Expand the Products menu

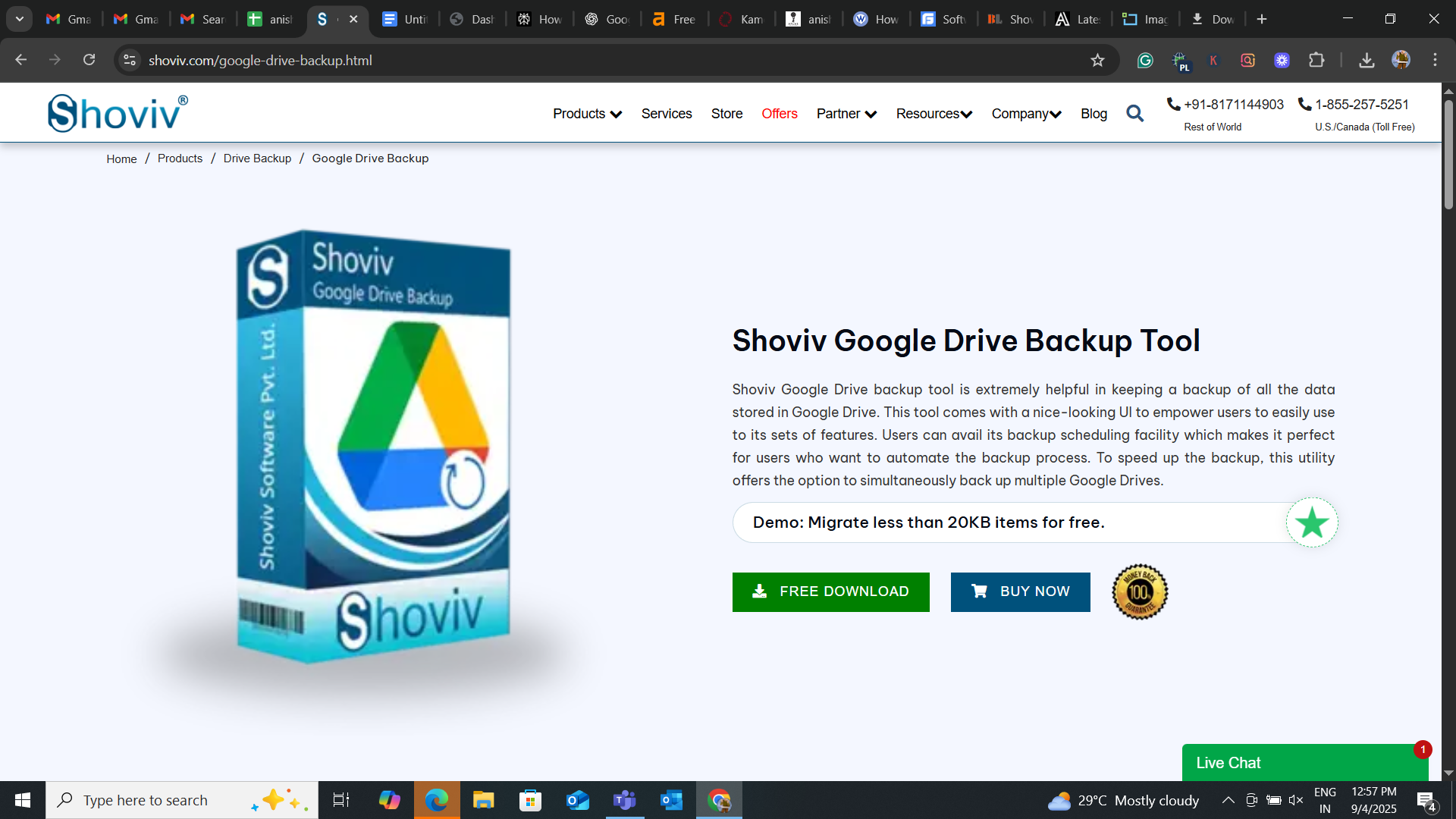click(587, 114)
